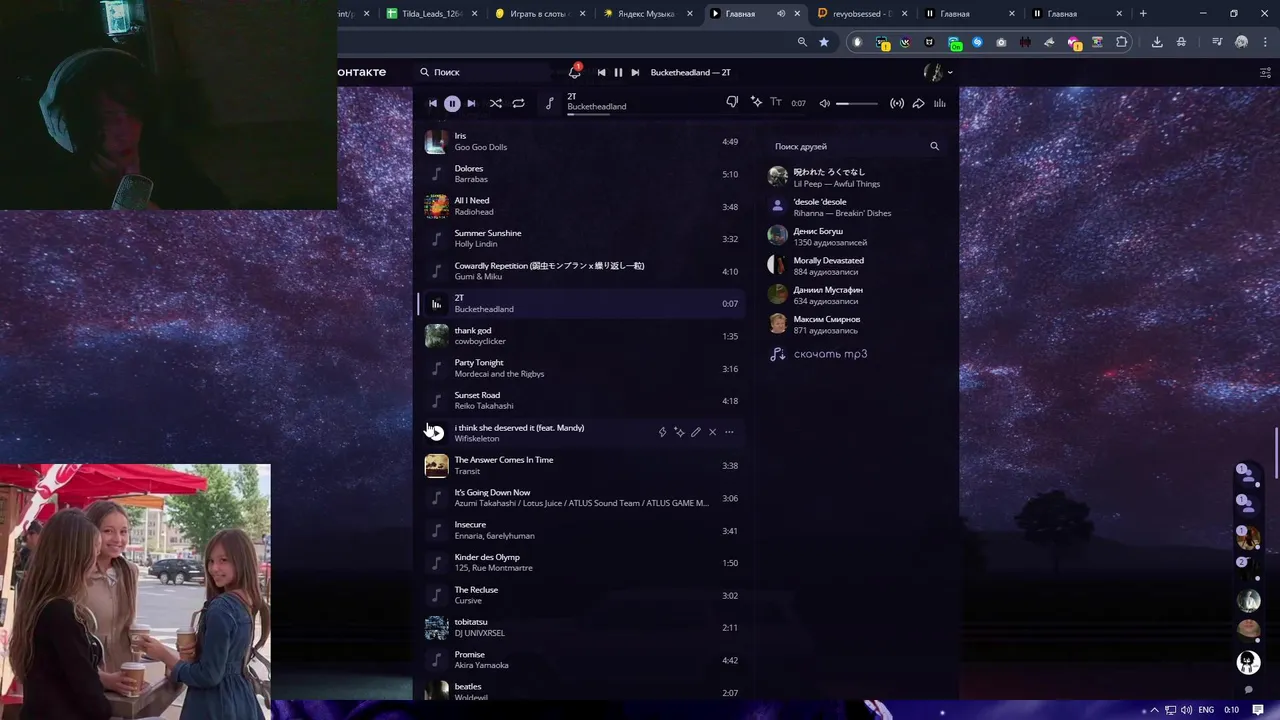
Task: Open the equalizer bars icon
Action: (x=940, y=103)
